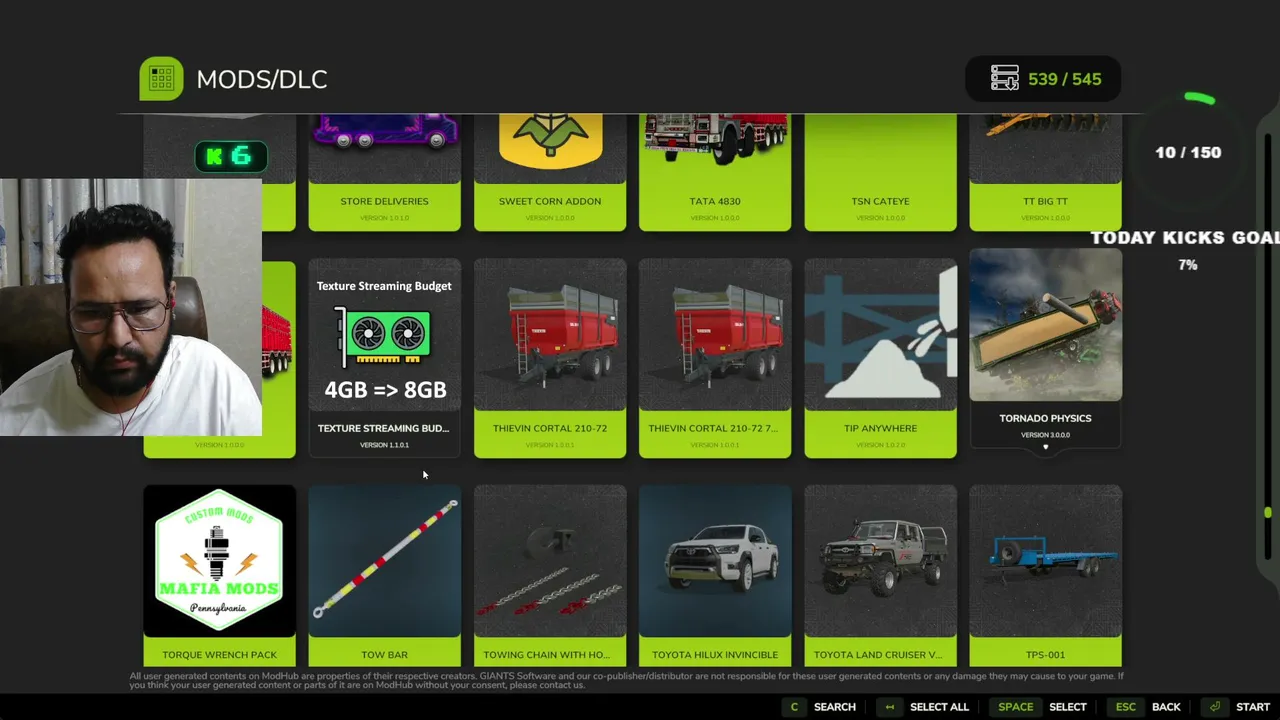Pick the towing chain thumbnail
The width and height of the screenshot is (1280, 720).
coord(550,560)
